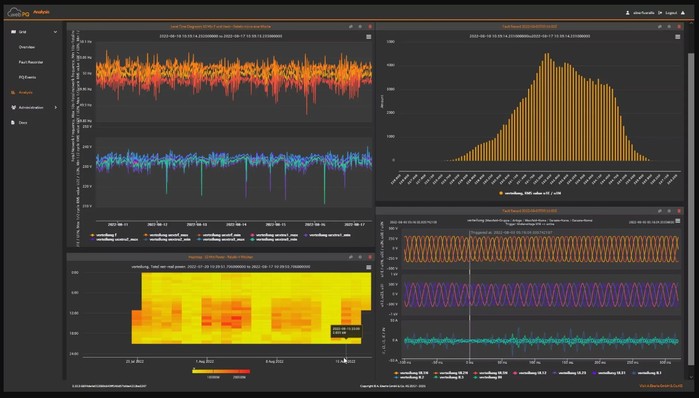Open the PQ Events page in sidebar
The width and height of the screenshot is (699, 398).
coord(27,77)
